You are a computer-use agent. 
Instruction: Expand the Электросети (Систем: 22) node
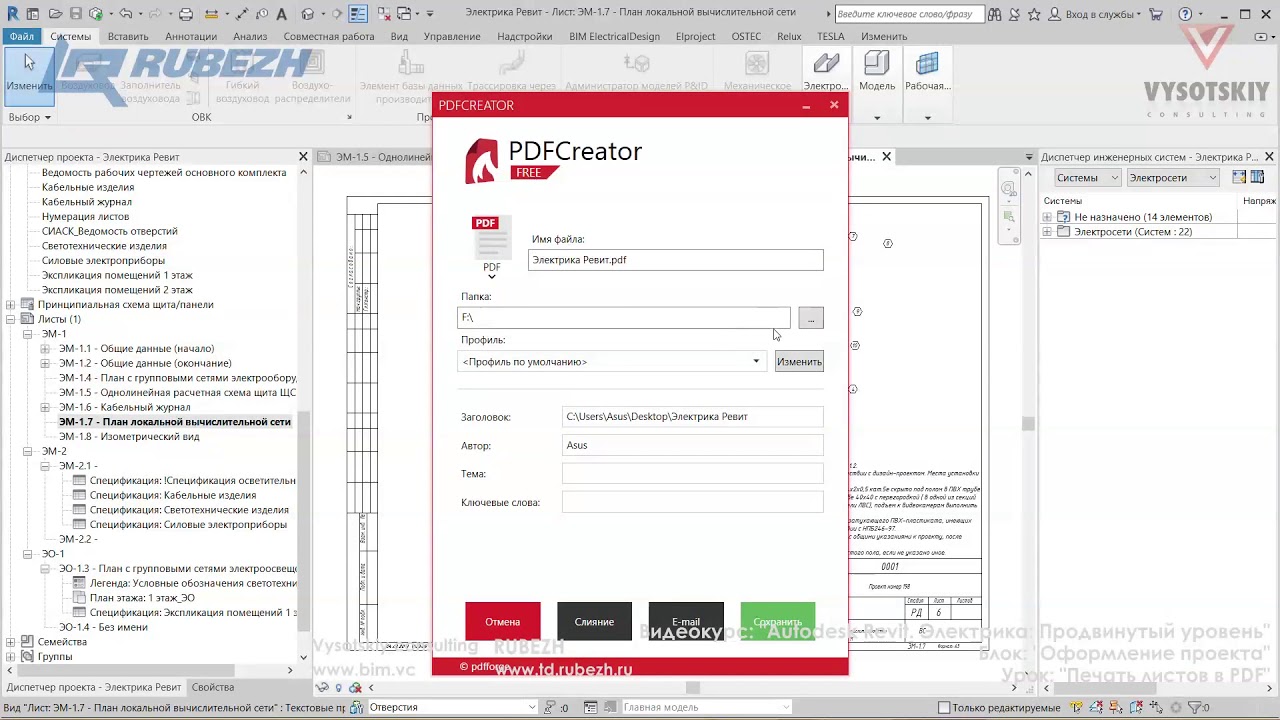(x=1048, y=232)
